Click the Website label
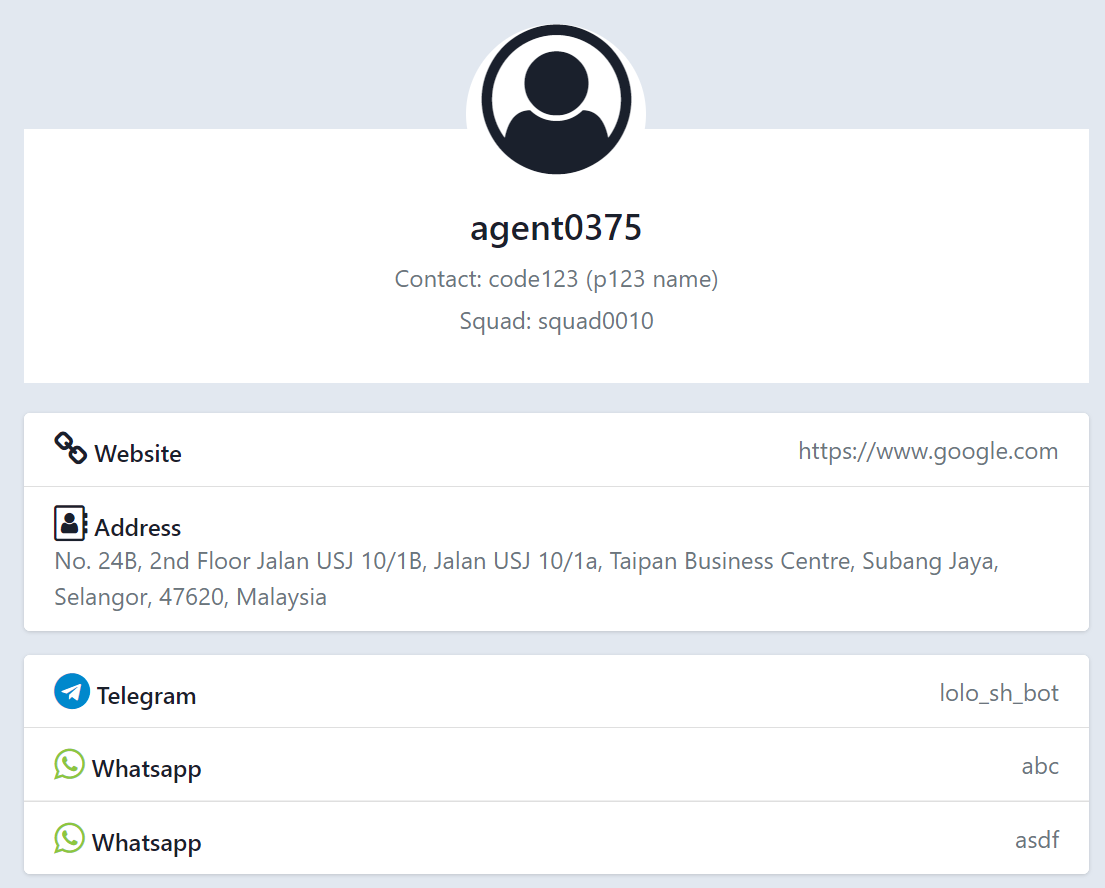 138,454
